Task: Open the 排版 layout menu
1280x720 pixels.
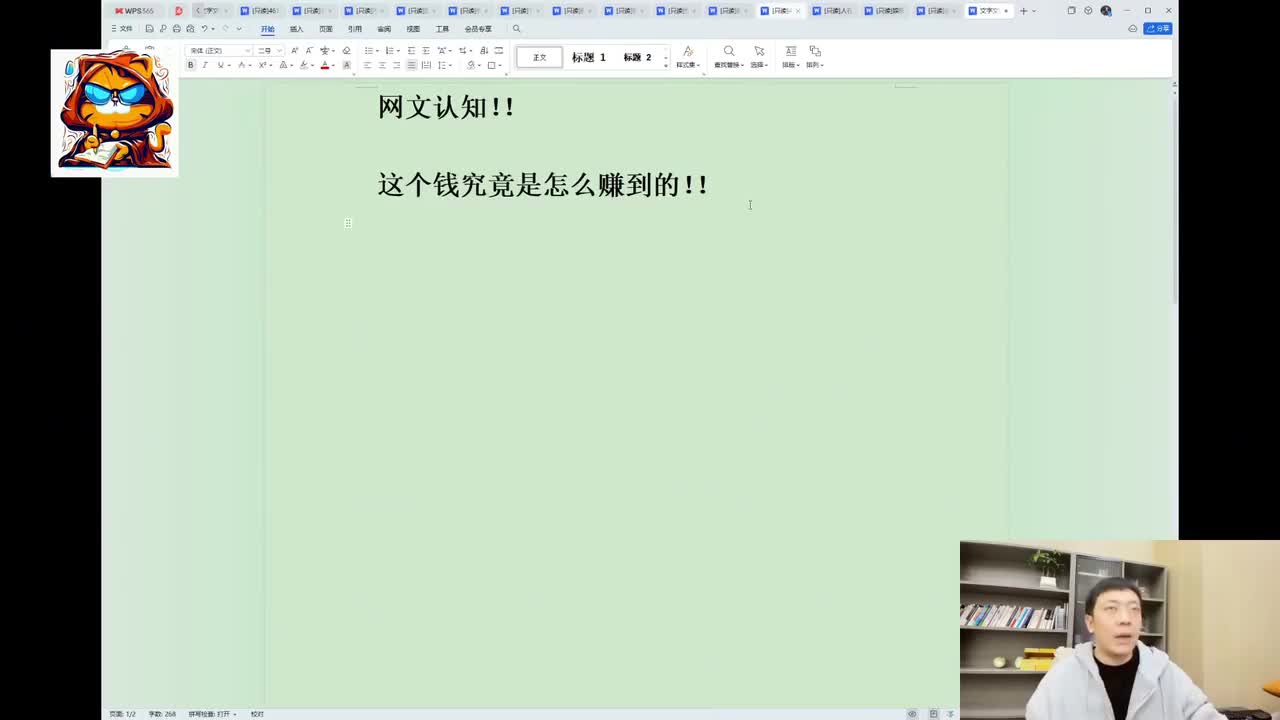Action: tap(790, 57)
